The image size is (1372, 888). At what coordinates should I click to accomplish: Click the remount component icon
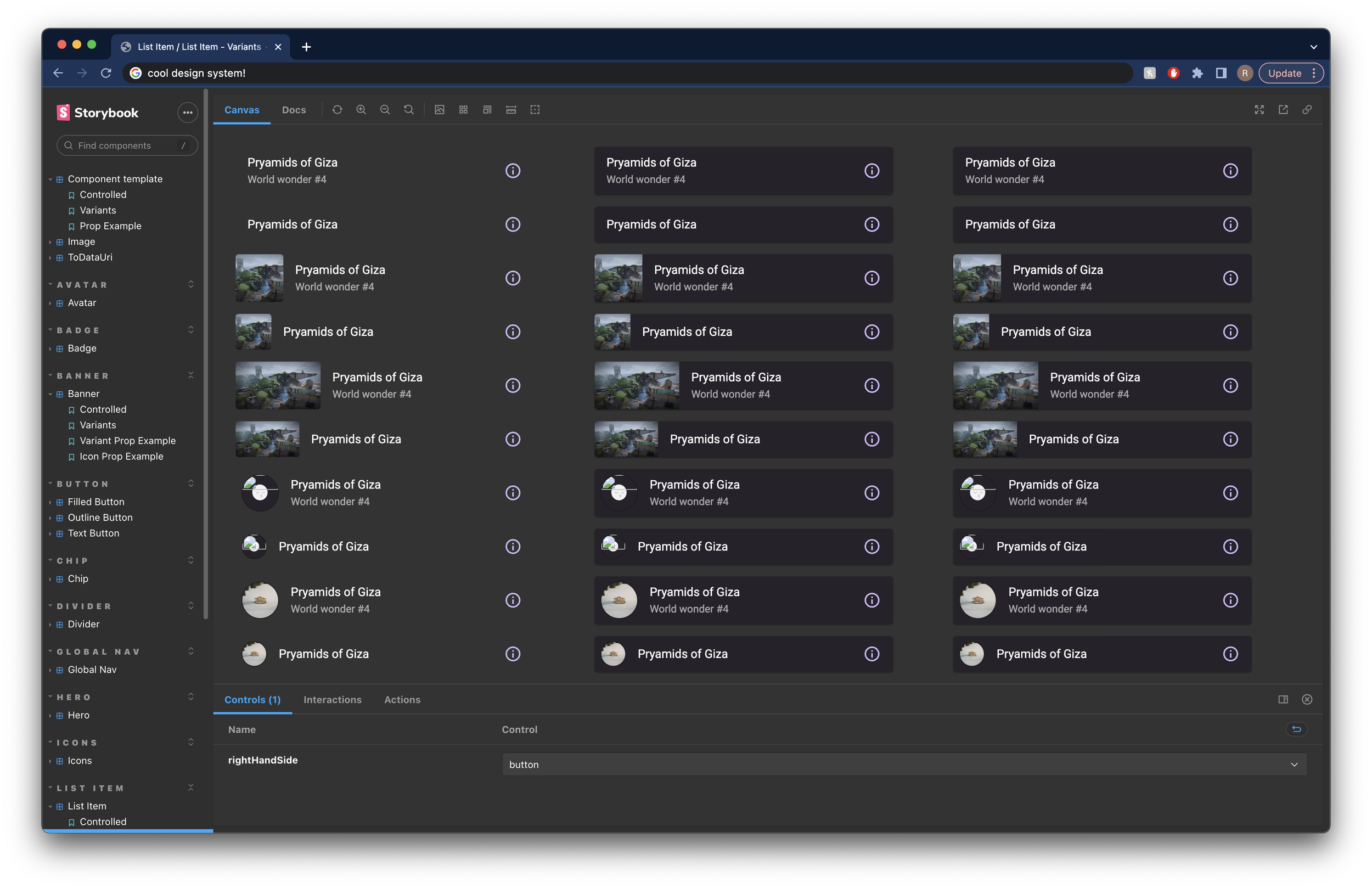(x=337, y=110)
